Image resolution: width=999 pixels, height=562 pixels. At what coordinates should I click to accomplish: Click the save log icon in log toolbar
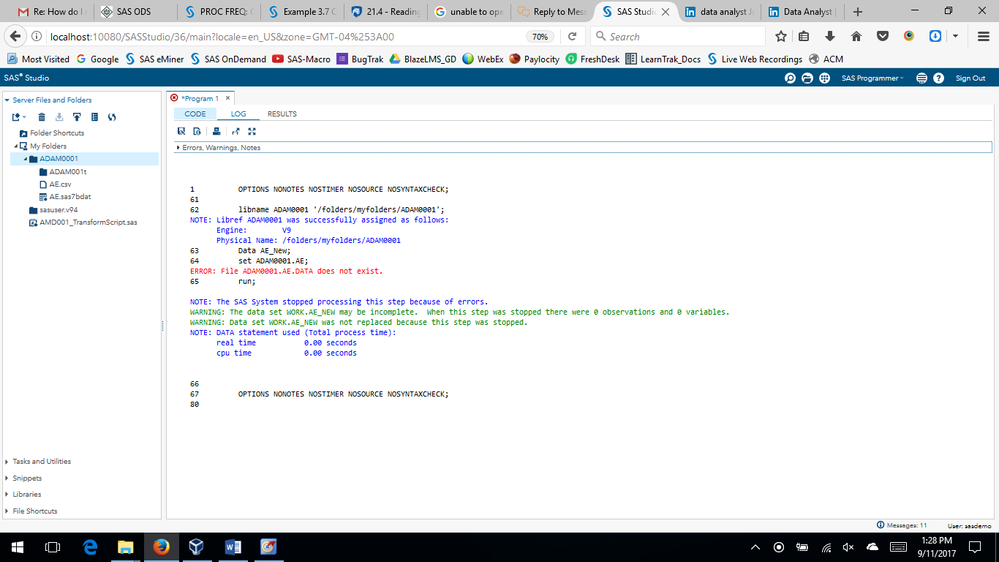[x=198, y=131]
